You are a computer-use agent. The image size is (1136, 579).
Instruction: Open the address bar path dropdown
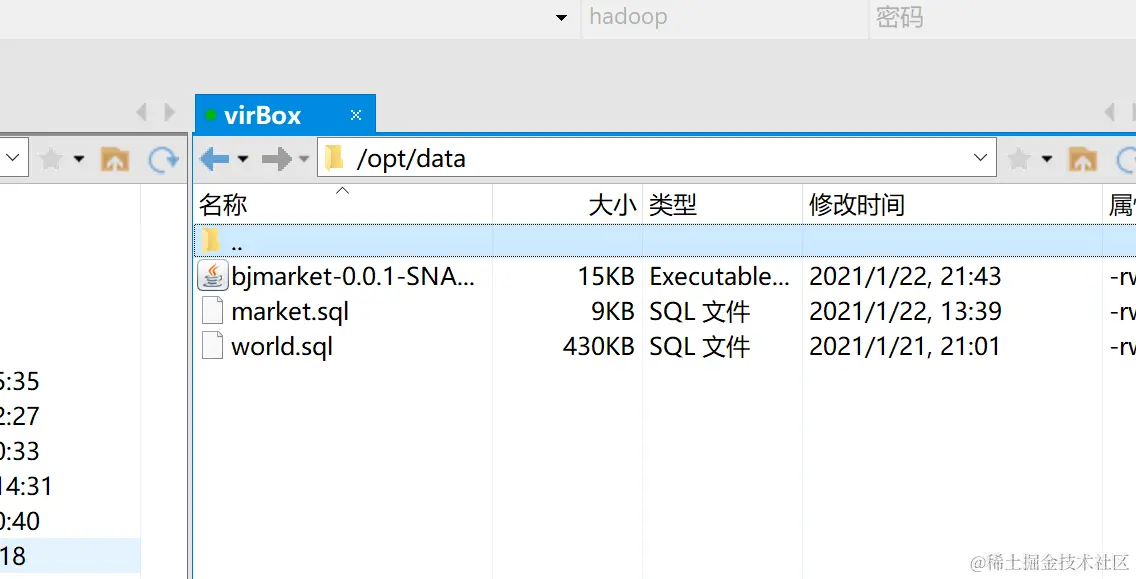click(x=980, y=157)
